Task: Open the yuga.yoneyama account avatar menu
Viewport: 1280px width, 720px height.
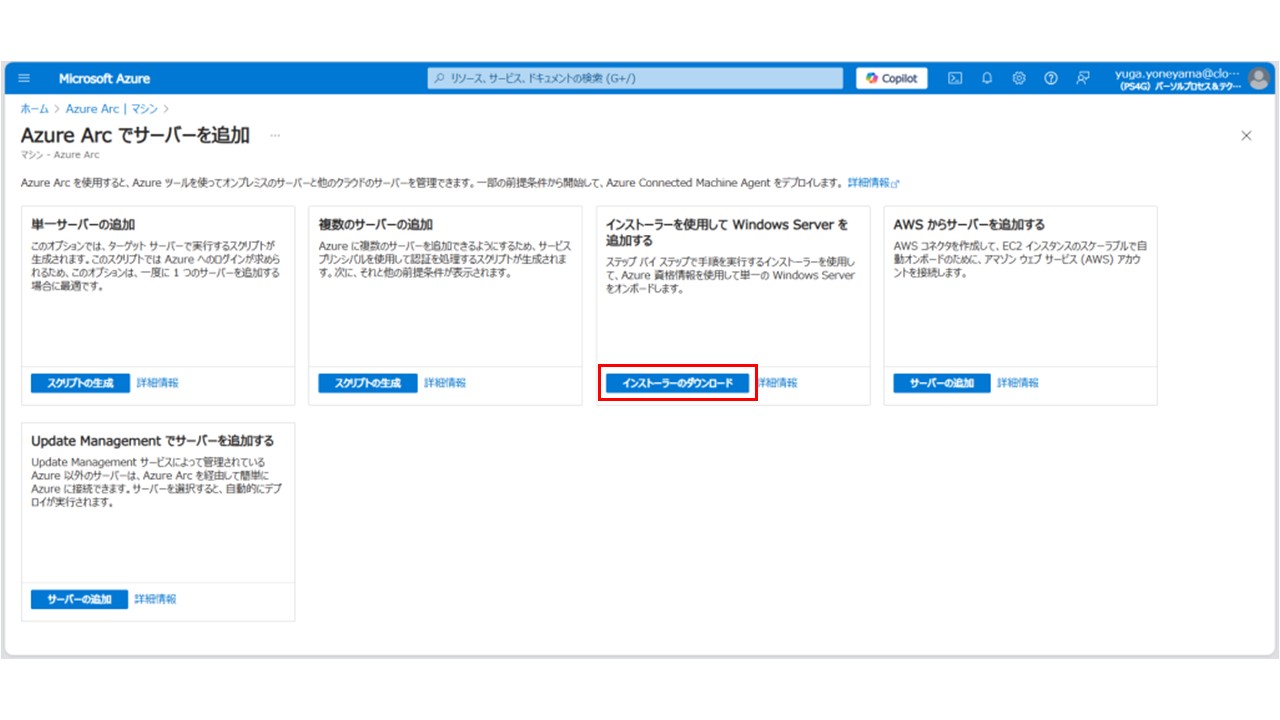Action: [1256, 78]
